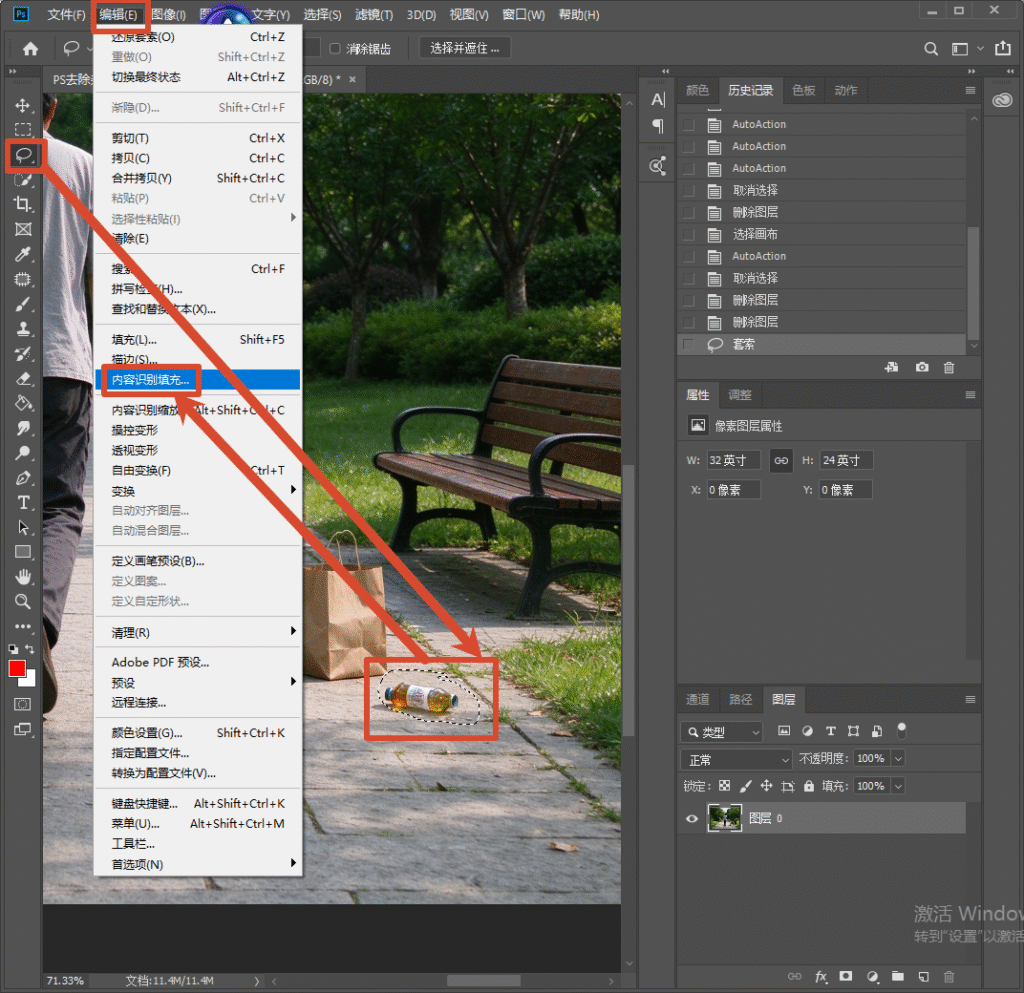Expand 变换 submenu
The image size is (1024, 993).
[198, 491]
